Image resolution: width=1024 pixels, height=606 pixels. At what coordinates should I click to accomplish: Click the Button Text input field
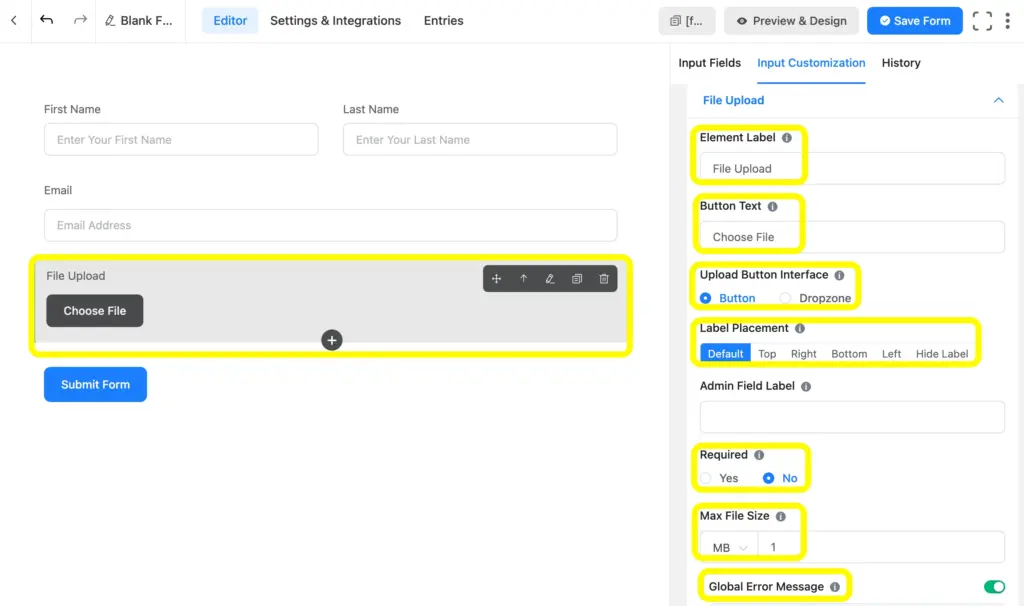(850, 237)
